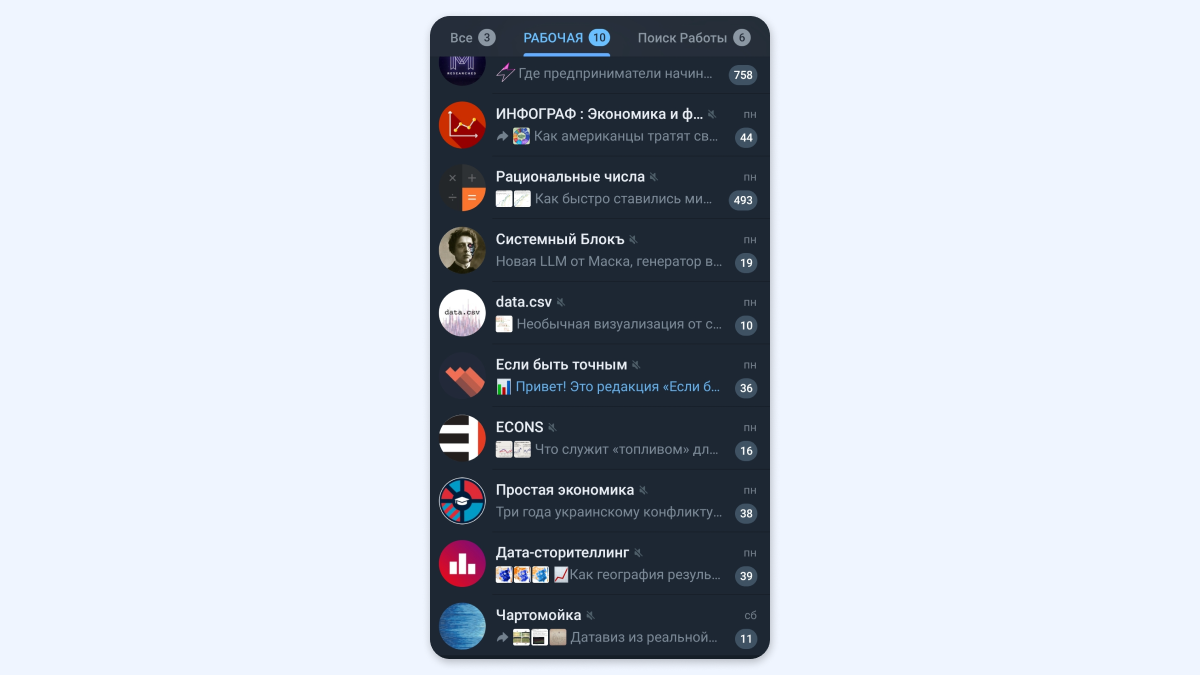Click image thumbnails in Дата-сторителлинг preview

pos(523,575)
